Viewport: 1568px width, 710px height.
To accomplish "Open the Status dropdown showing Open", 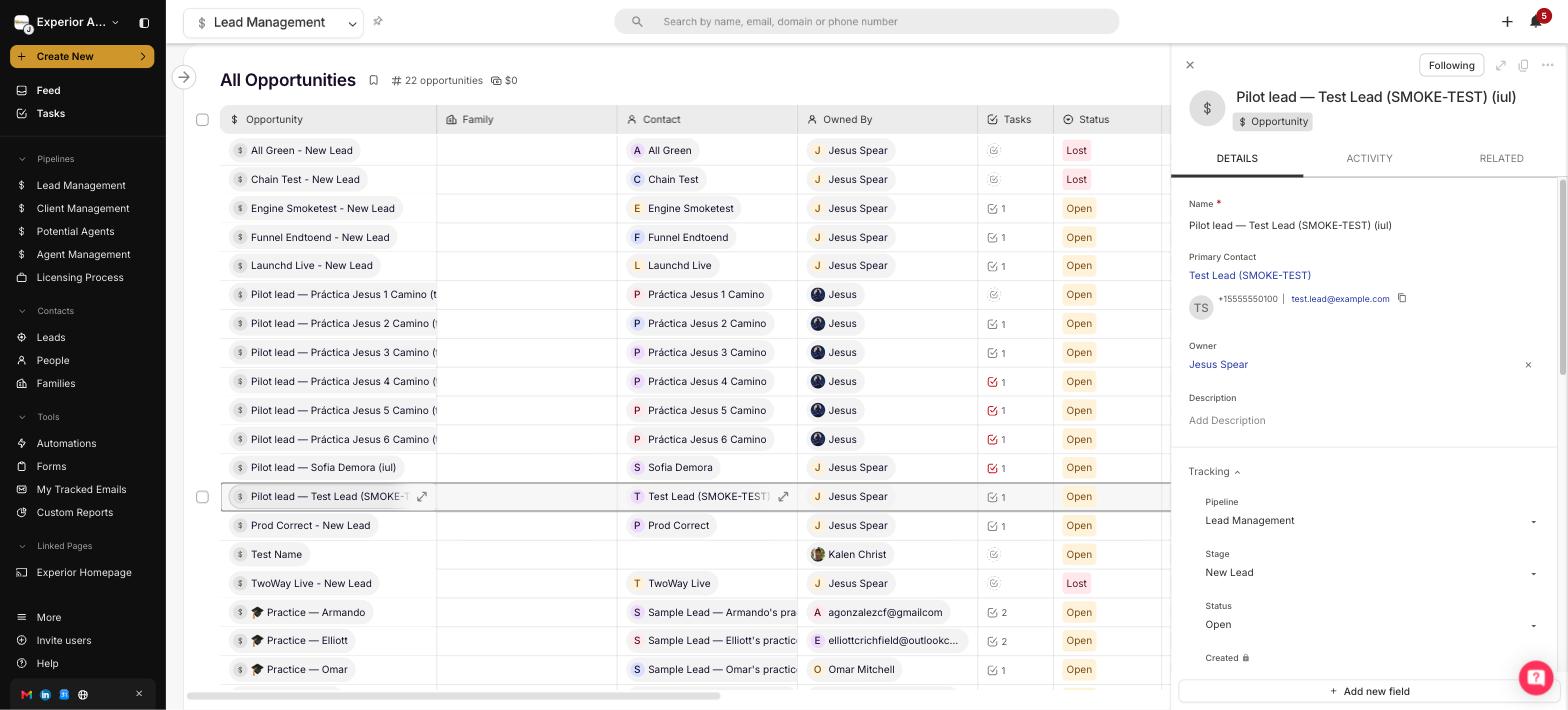I will pos(1371,625).
